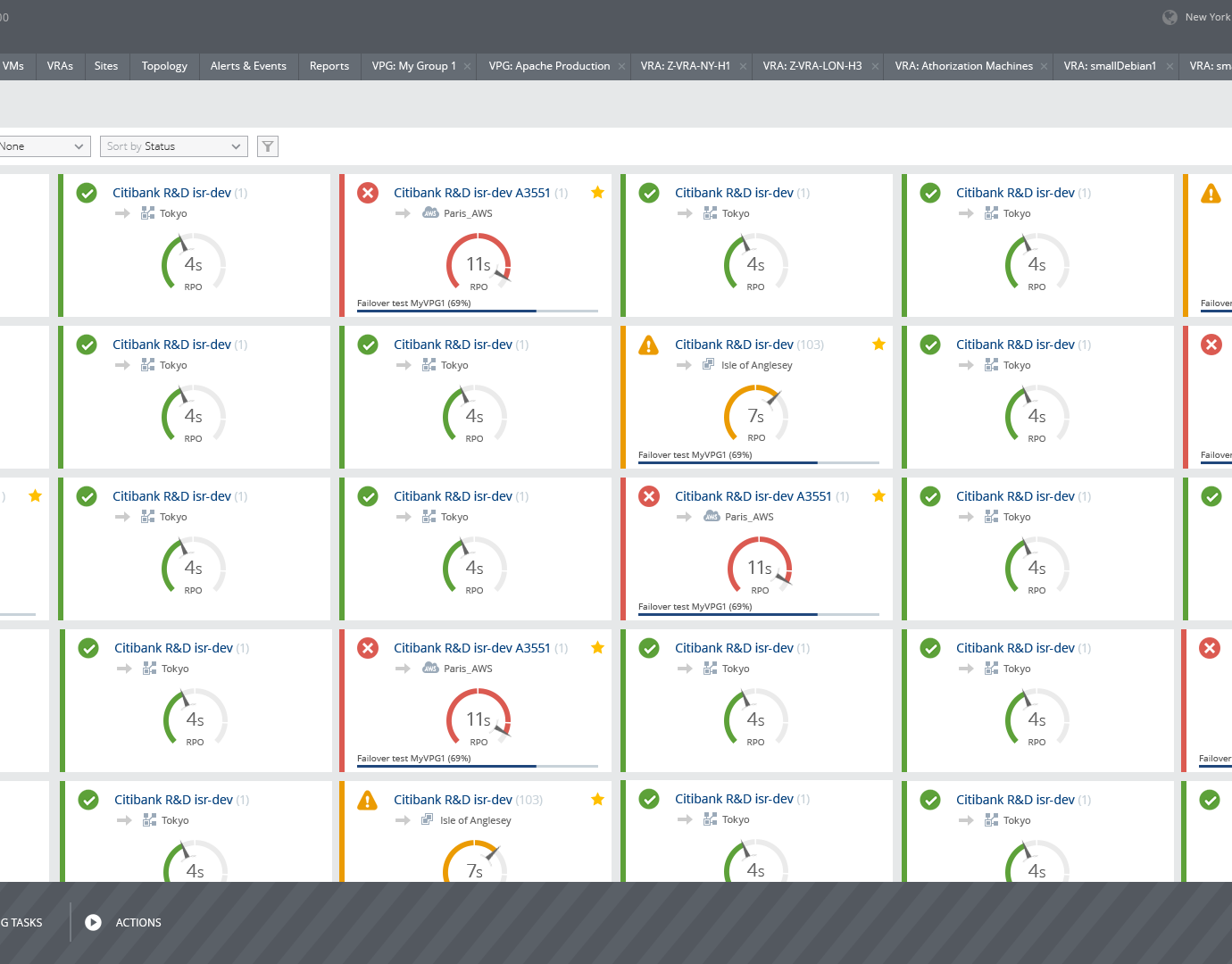
Task: Select VRA: Athorization Machines tab
Action: pyautogui.click(x=964, y=66)
